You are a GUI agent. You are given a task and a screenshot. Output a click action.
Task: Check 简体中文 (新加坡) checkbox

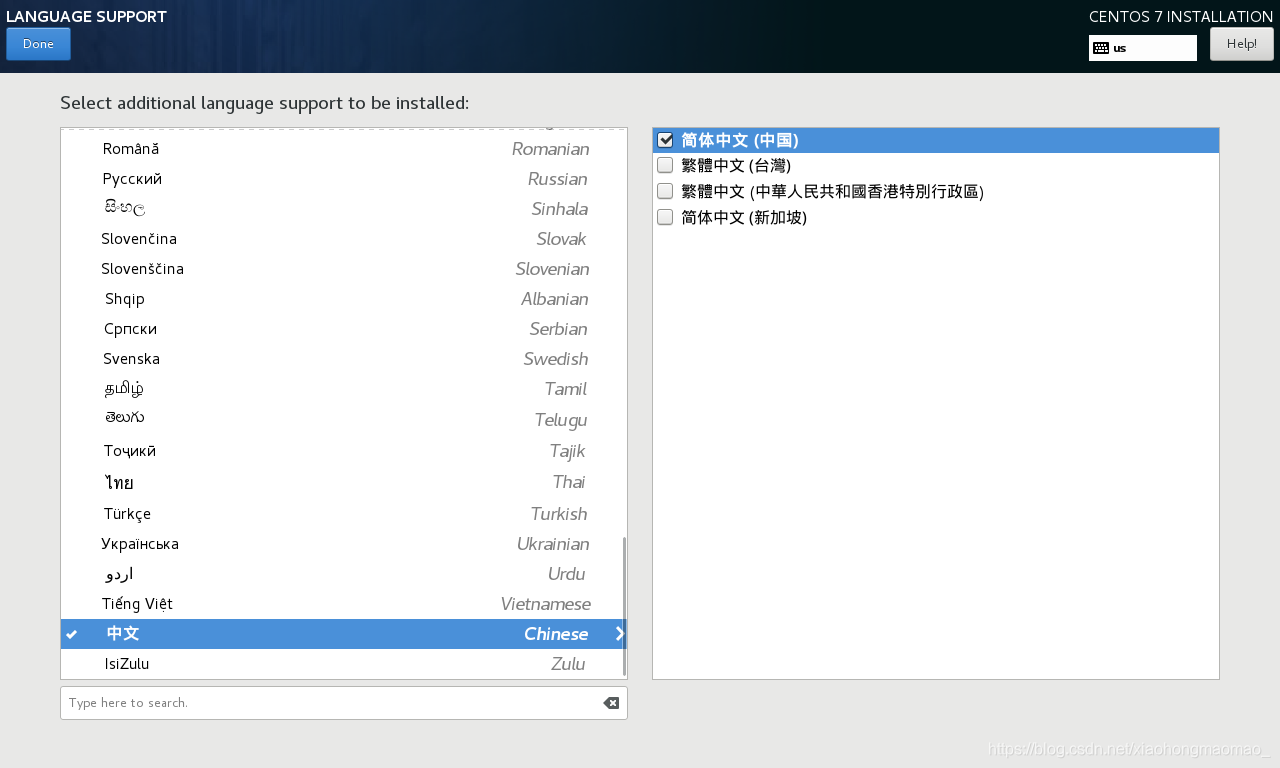665,217
